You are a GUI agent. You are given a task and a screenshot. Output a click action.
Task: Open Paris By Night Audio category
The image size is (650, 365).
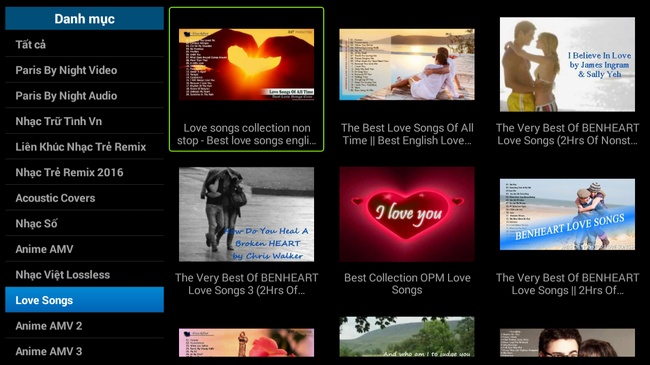[84, 95]
